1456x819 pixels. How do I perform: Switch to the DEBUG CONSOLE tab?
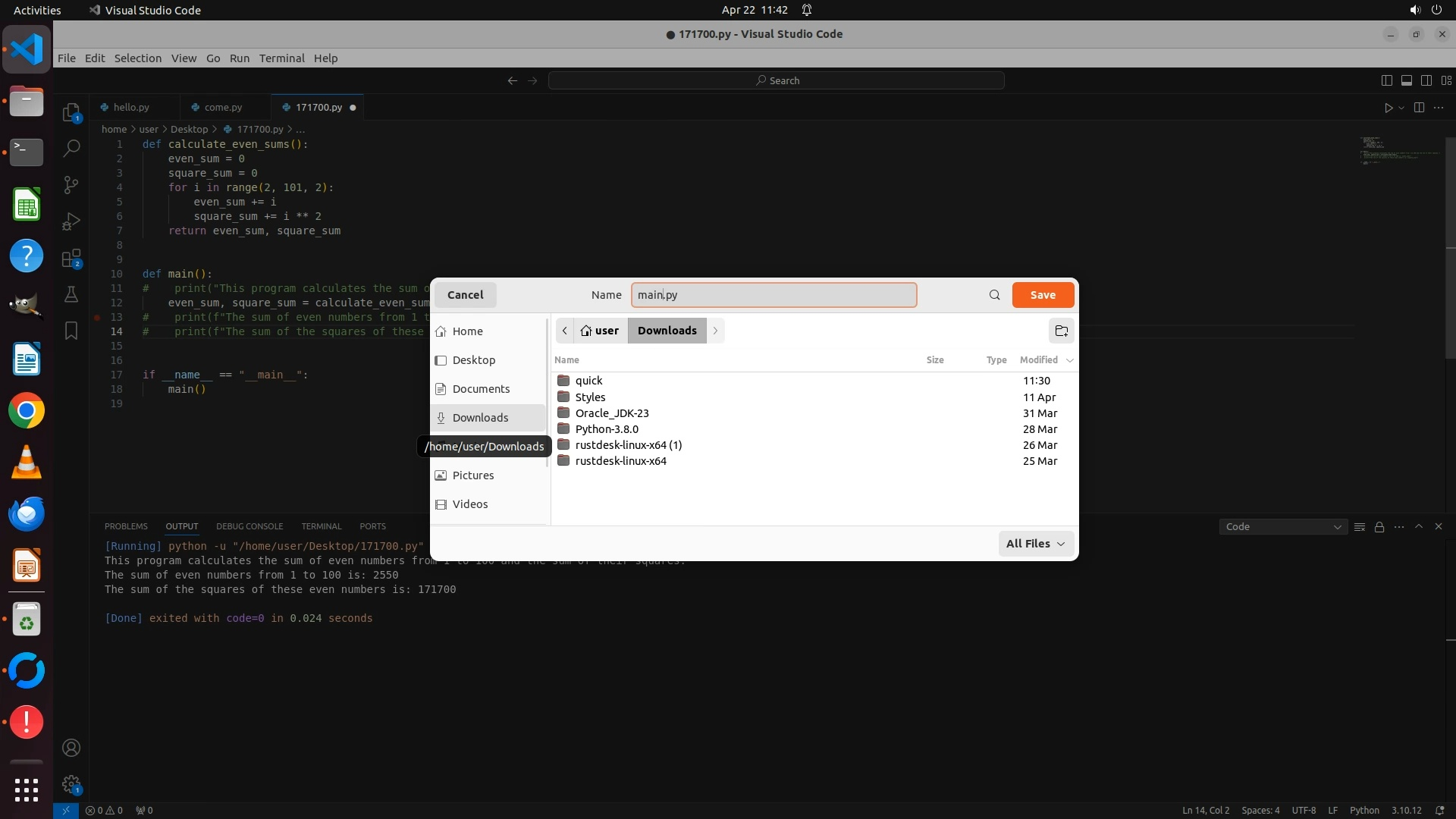coord(249,526)
